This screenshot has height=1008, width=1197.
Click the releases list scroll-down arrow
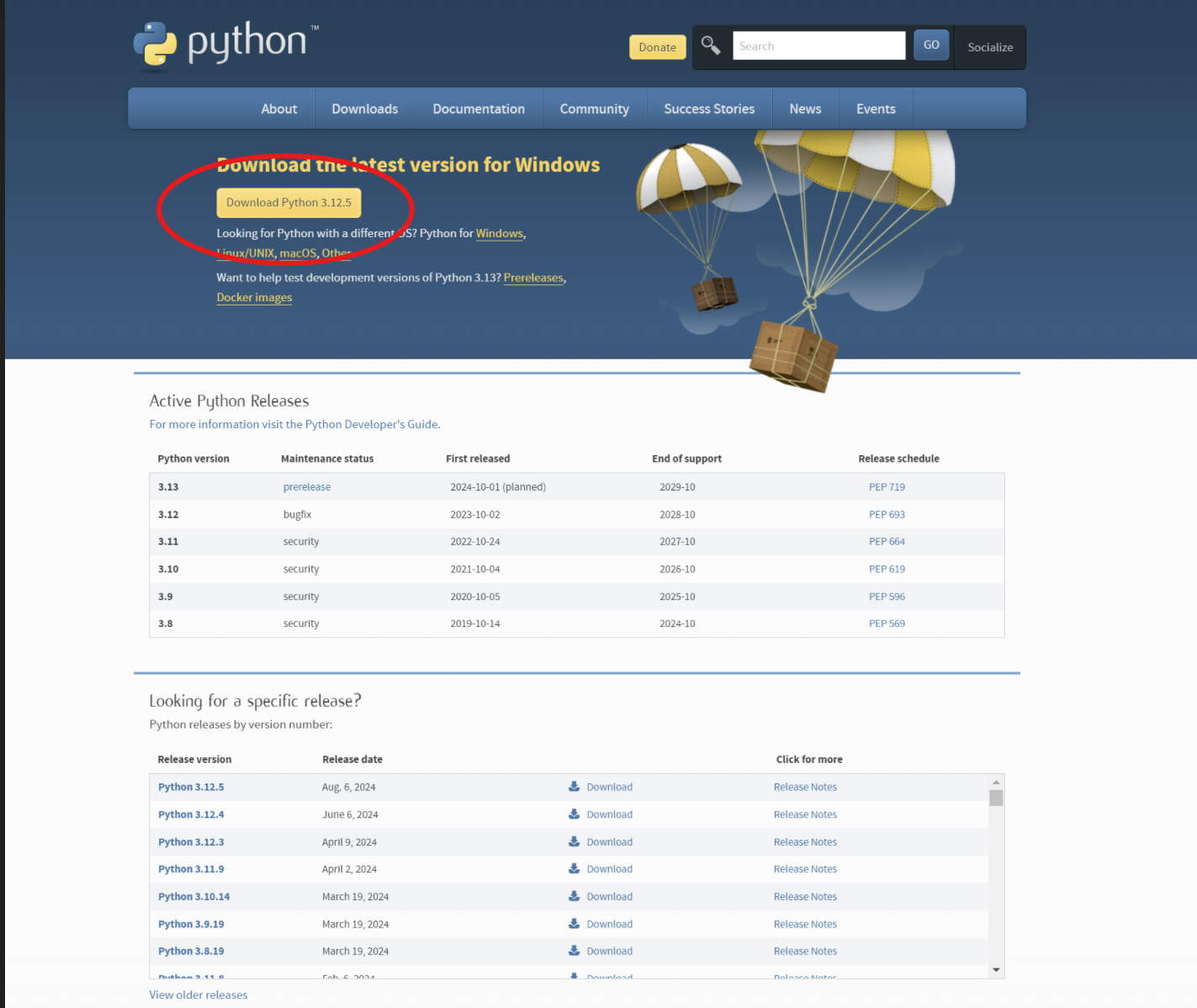coord(996,970)
